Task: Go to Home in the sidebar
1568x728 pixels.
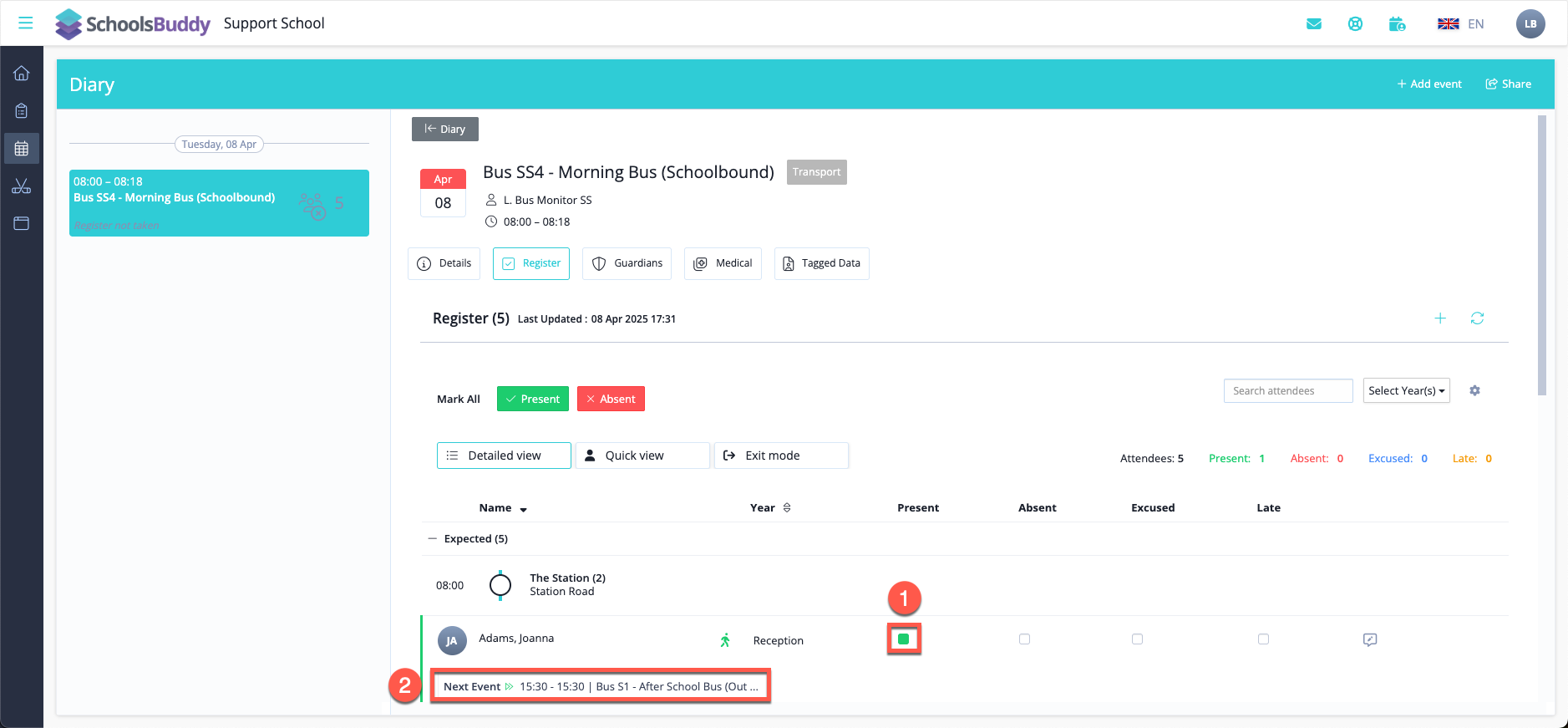Action: tap(22, 74)
